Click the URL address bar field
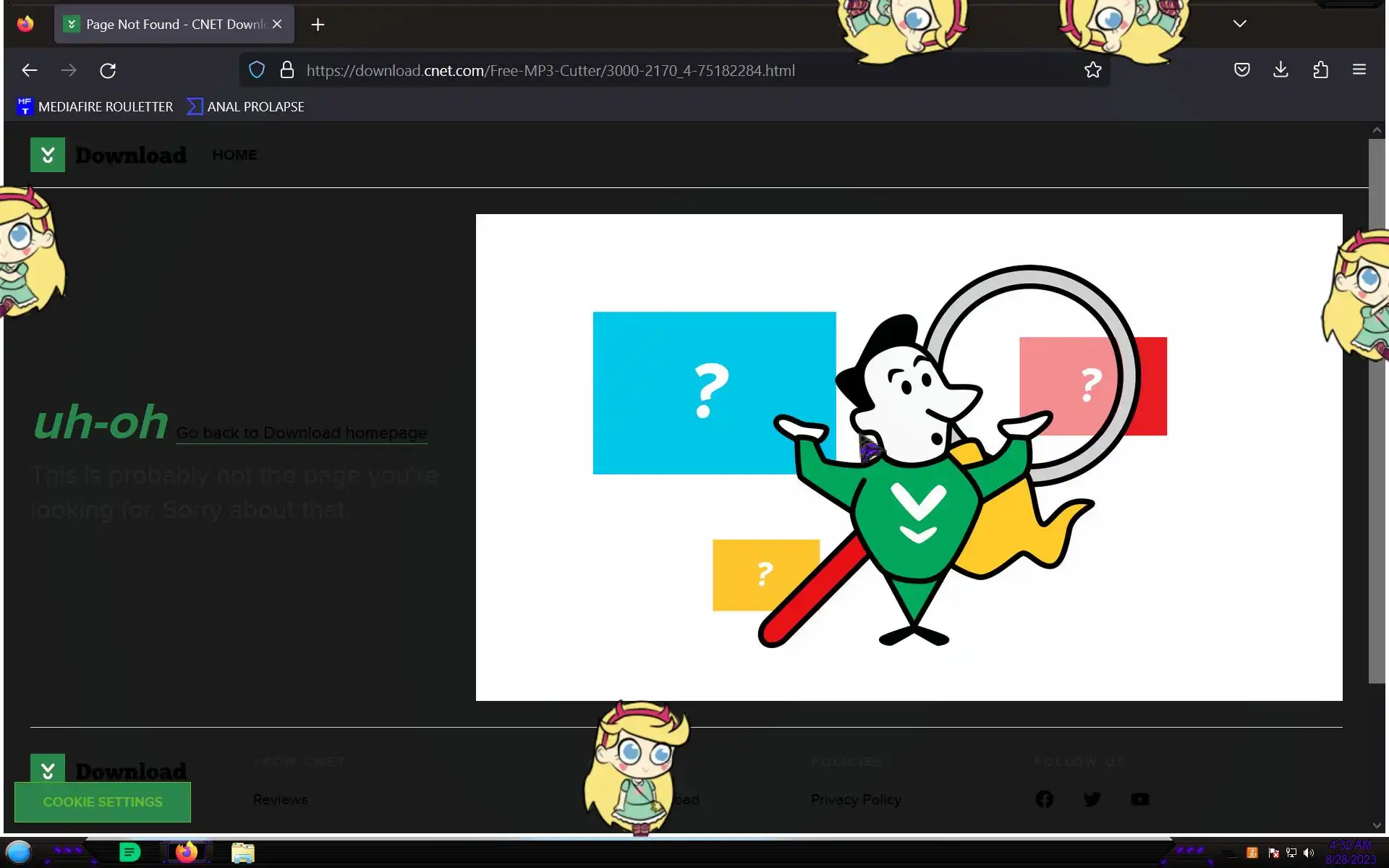This screenshot has width=1389, height=868. pyautogui.click(x=550, y=70)
